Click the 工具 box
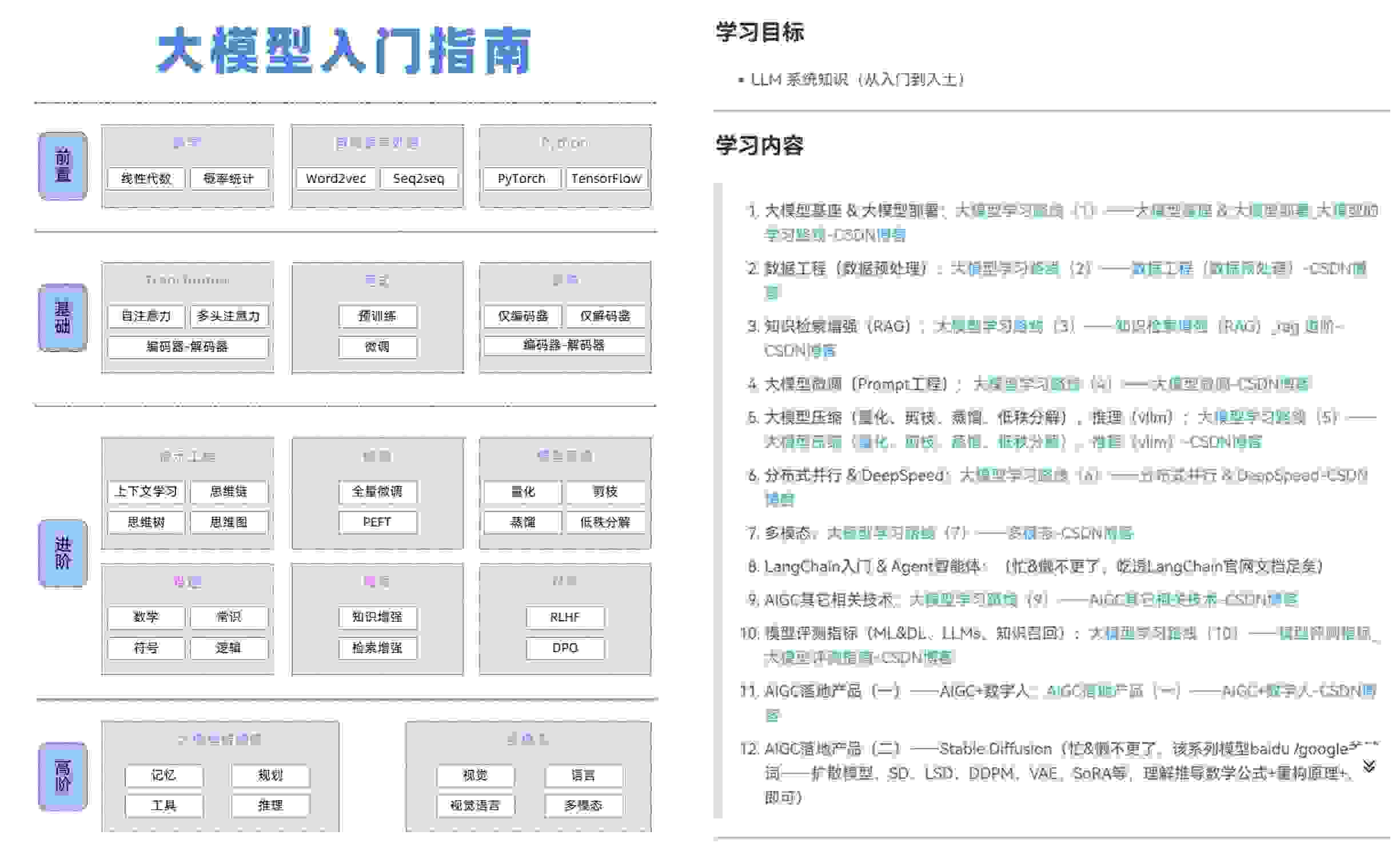The width and height of the screenshot is (1400, 843). [164, 806]
